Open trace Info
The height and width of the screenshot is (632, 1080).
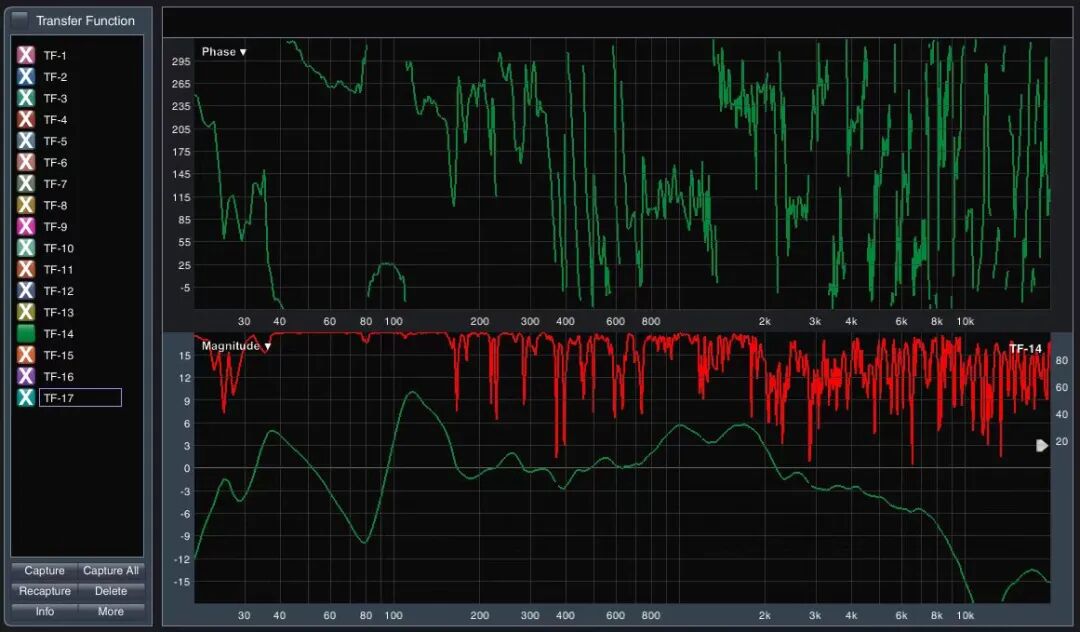coord(44,611)
